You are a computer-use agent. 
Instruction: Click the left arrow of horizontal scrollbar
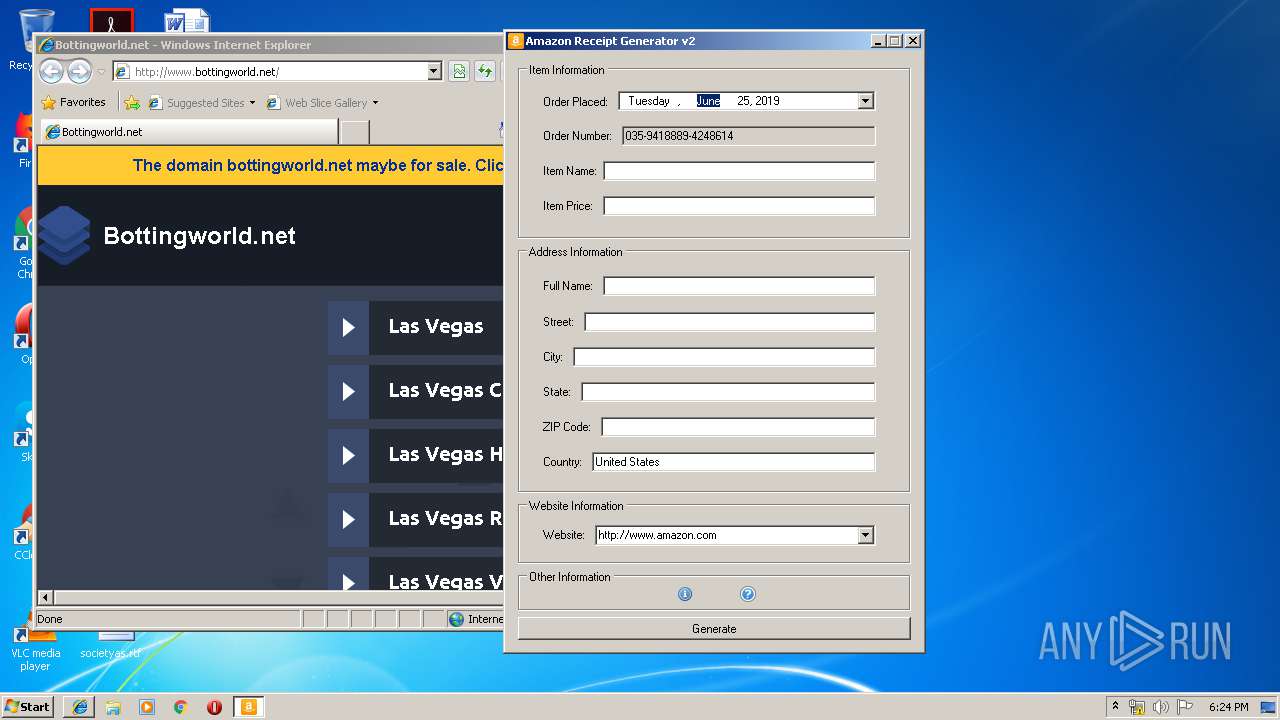click(x=45, y=597)
